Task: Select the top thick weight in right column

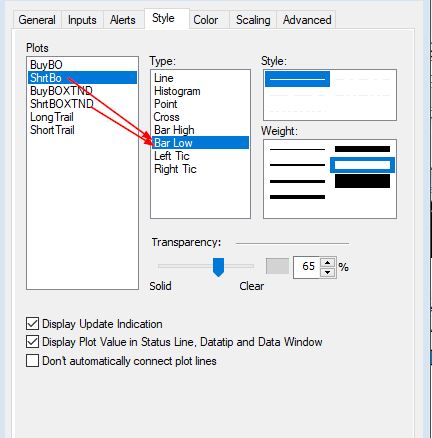Action: [362, 149]
